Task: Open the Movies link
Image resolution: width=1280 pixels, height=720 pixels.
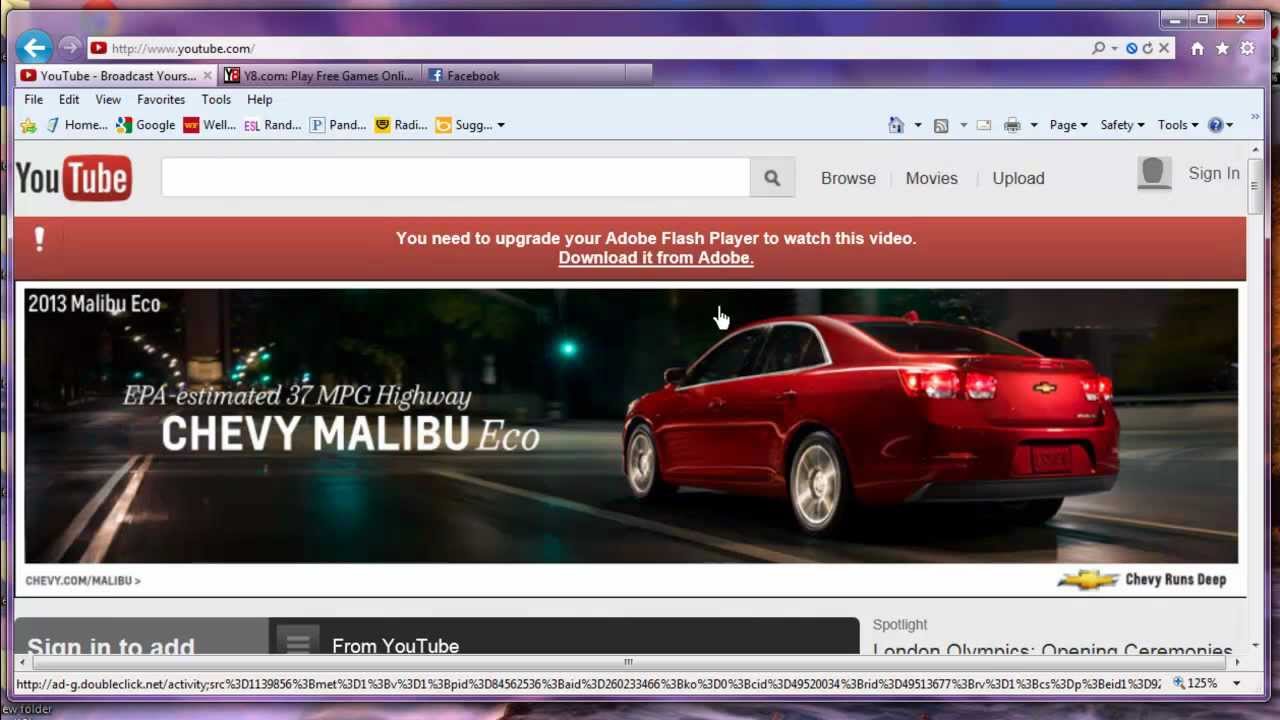Action: [931, 178]
